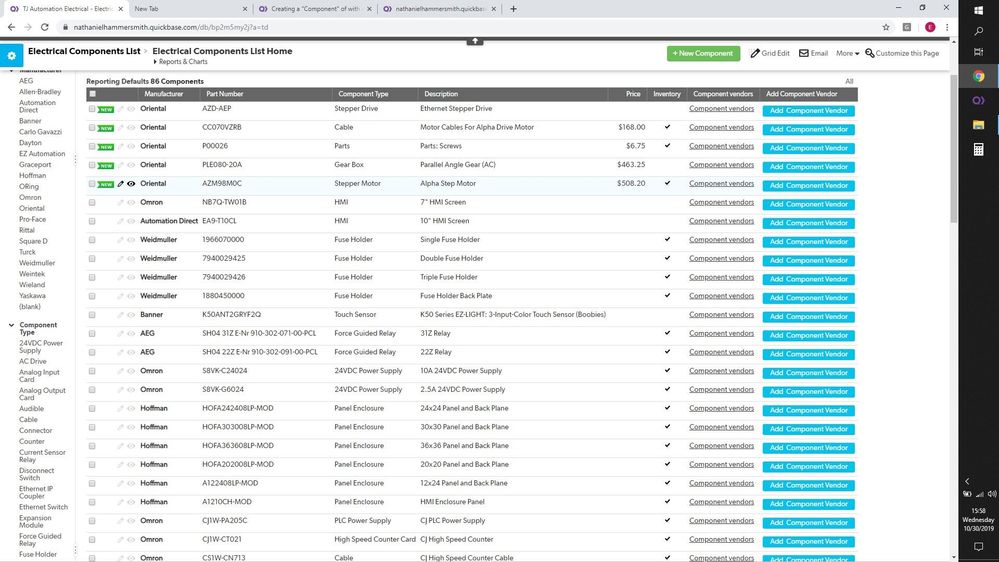Open the Chrome icon in taskbar
Viewport: 999px width, 562px height.
(979, 76)
